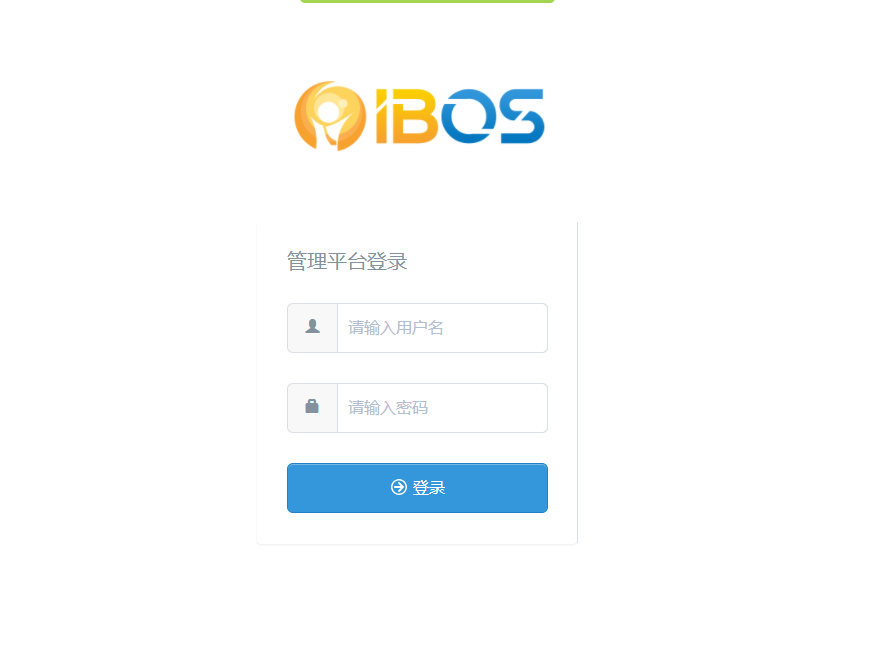Focus the 请输入用户名 username field
887x647 pixels.
[442, 328]
